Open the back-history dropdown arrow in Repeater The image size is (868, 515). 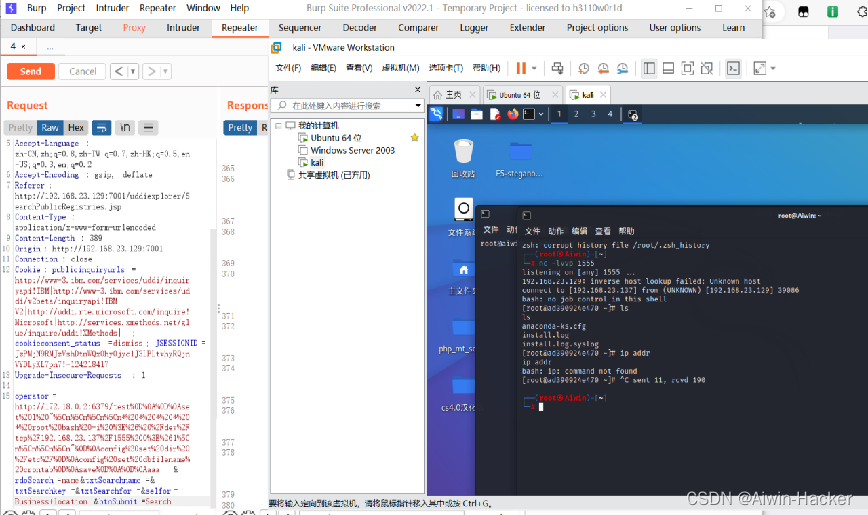(133, 71)
